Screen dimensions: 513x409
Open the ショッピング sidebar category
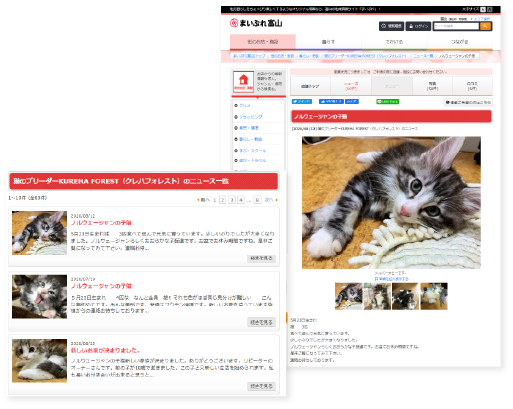pos(251,117)
